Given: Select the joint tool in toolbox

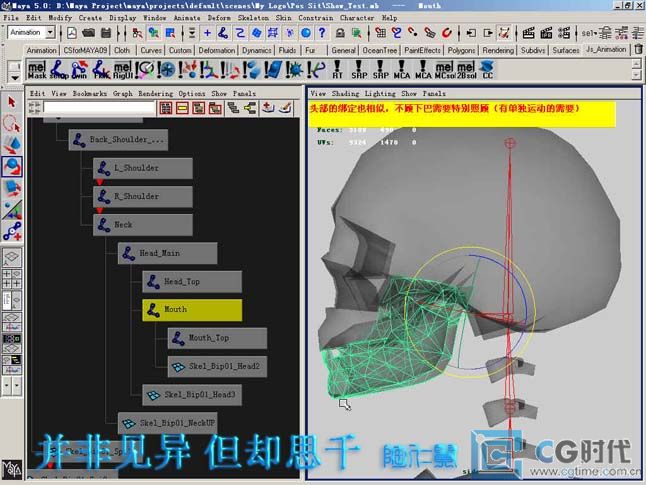Looking at the screenshot, I should pos(12,231).
